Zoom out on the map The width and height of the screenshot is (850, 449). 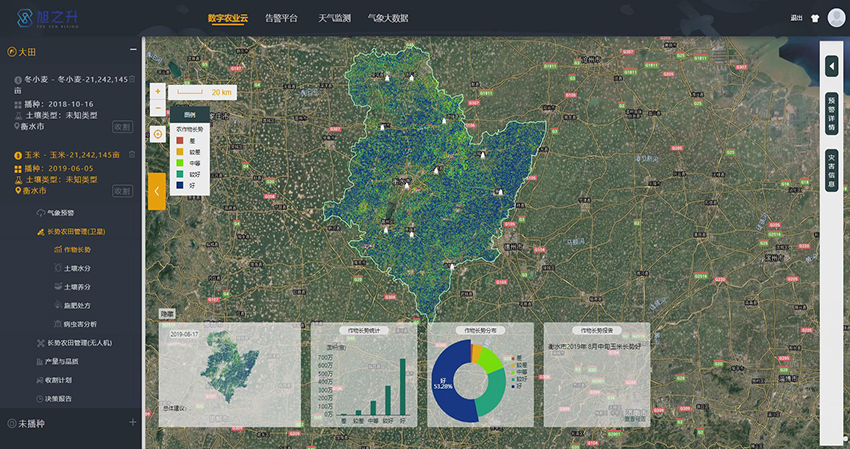[x=157, y=108]
